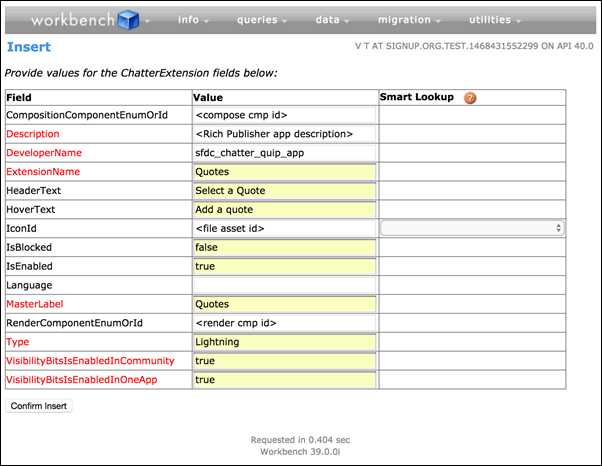Click the RenderComponentEnumOrId value field
The height and width of the screenshot is (466, 602).
[x=285, y=323]
